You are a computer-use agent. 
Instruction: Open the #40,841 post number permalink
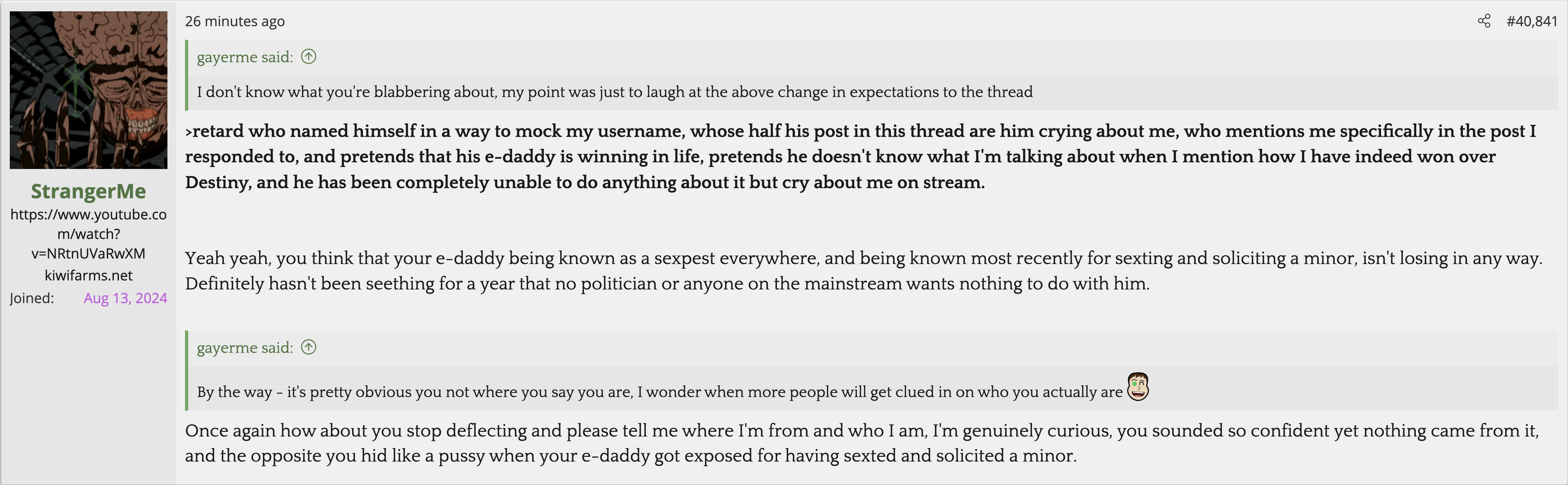[1531, 21]
